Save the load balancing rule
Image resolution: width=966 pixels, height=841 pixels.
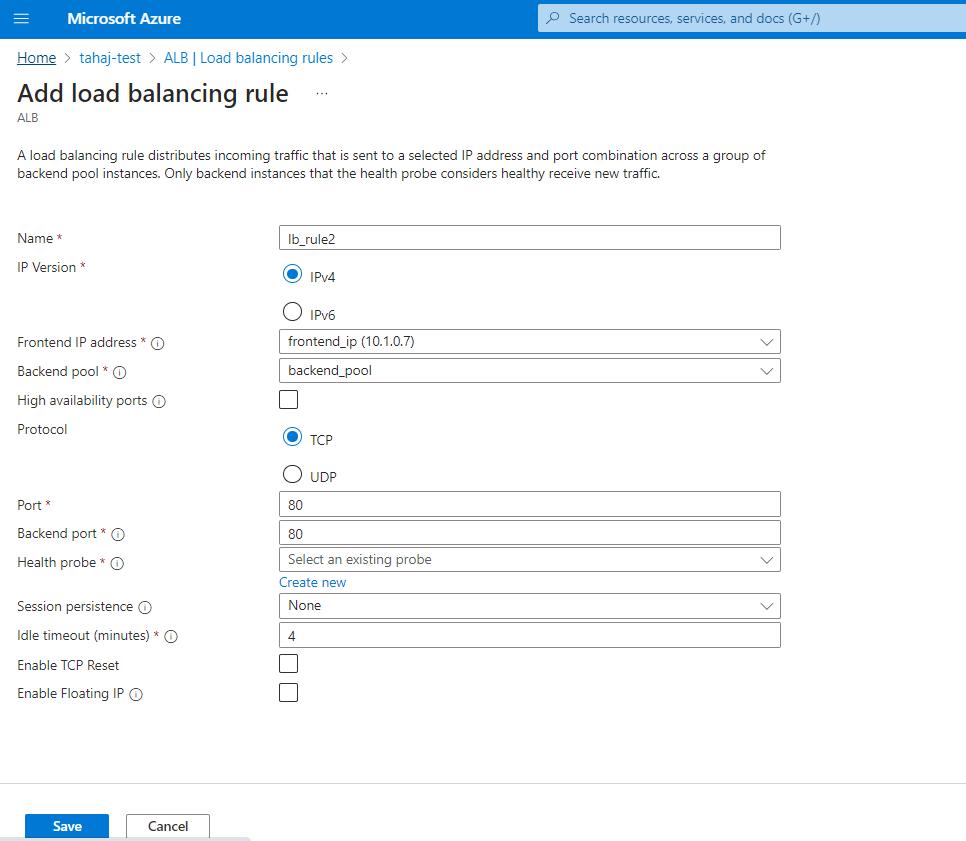coord(67,826)
